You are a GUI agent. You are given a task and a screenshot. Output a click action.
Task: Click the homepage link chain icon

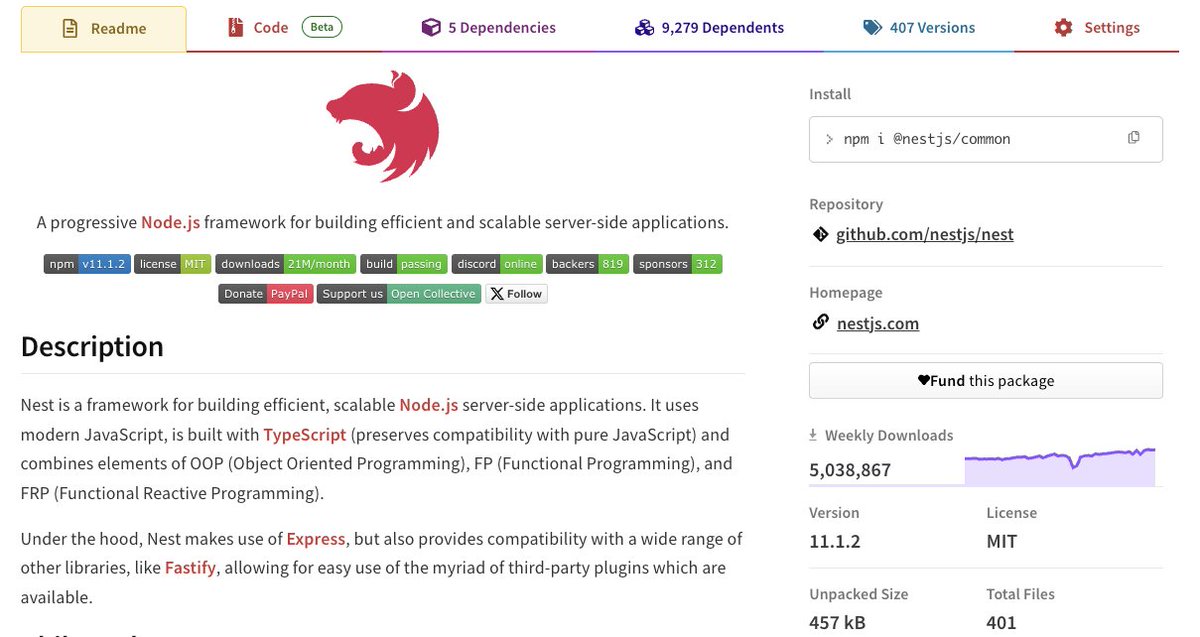click(820, 322)
